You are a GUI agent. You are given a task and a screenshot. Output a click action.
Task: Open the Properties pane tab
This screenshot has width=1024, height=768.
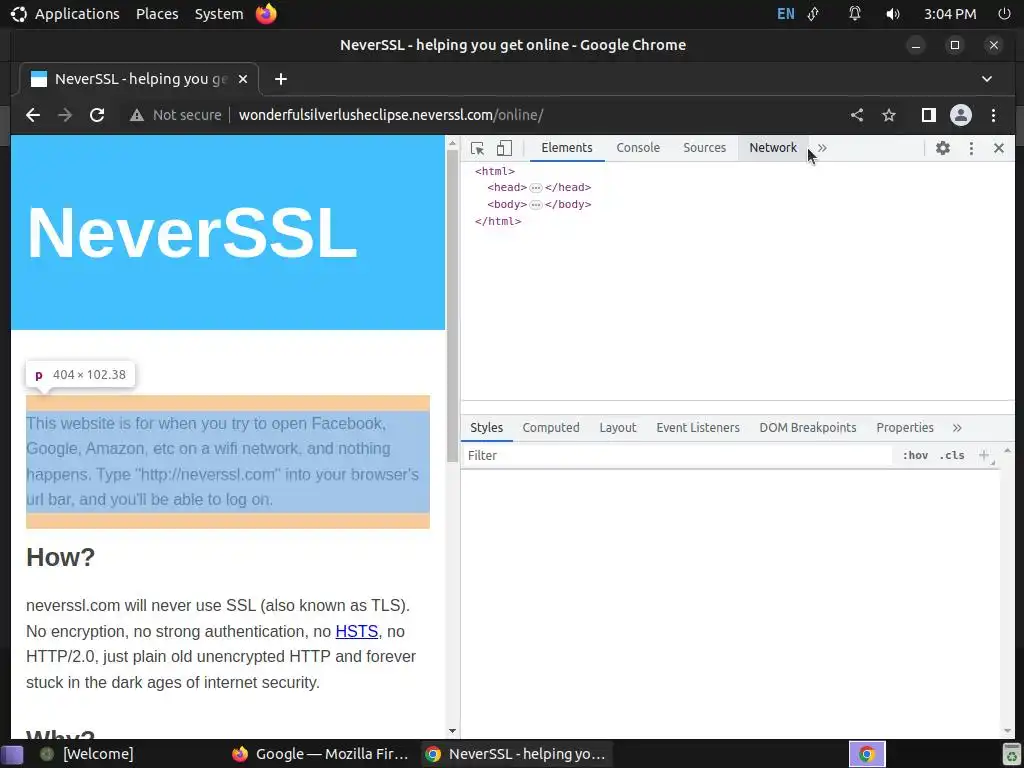905,428
